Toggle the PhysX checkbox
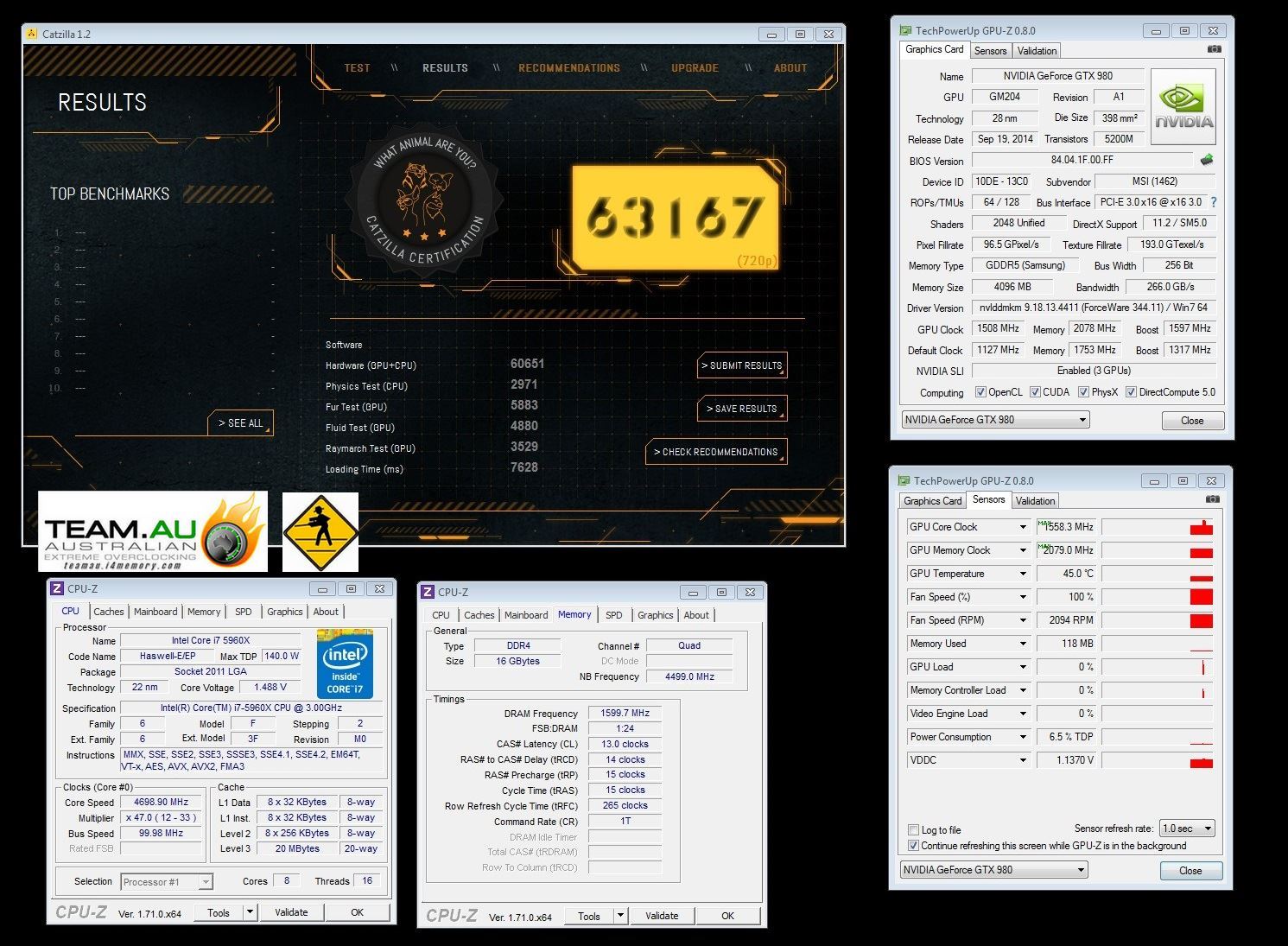 click(1083, 392)
